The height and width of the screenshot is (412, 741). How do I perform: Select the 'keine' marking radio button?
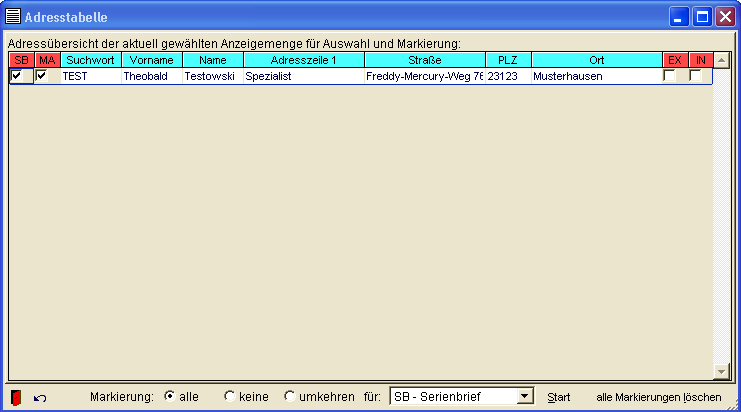click(x=230, y=396)
